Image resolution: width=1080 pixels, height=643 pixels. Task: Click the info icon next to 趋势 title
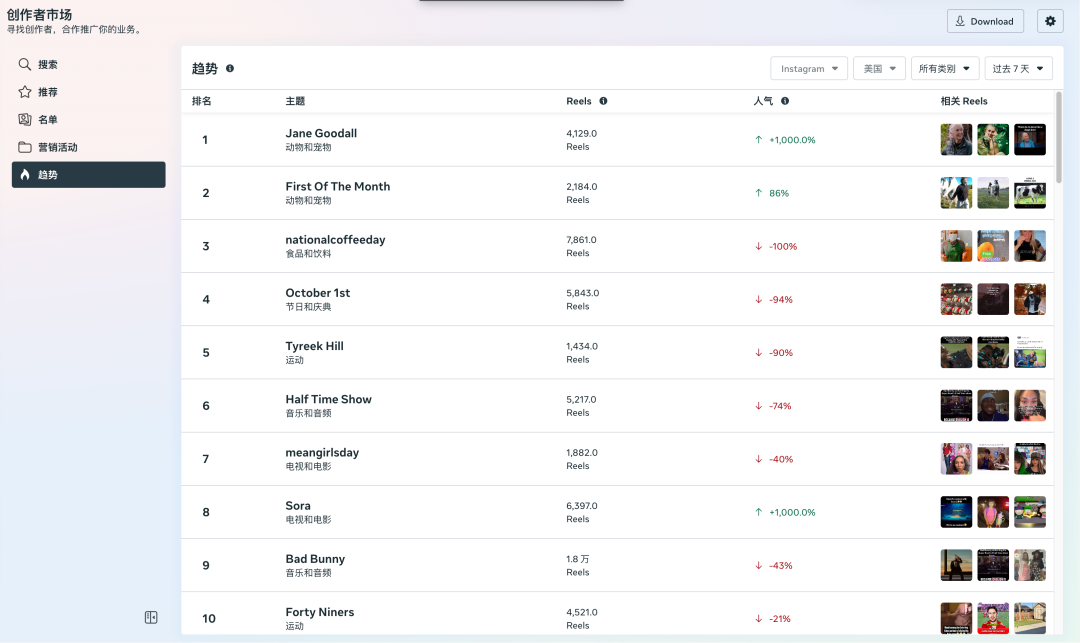230,69
